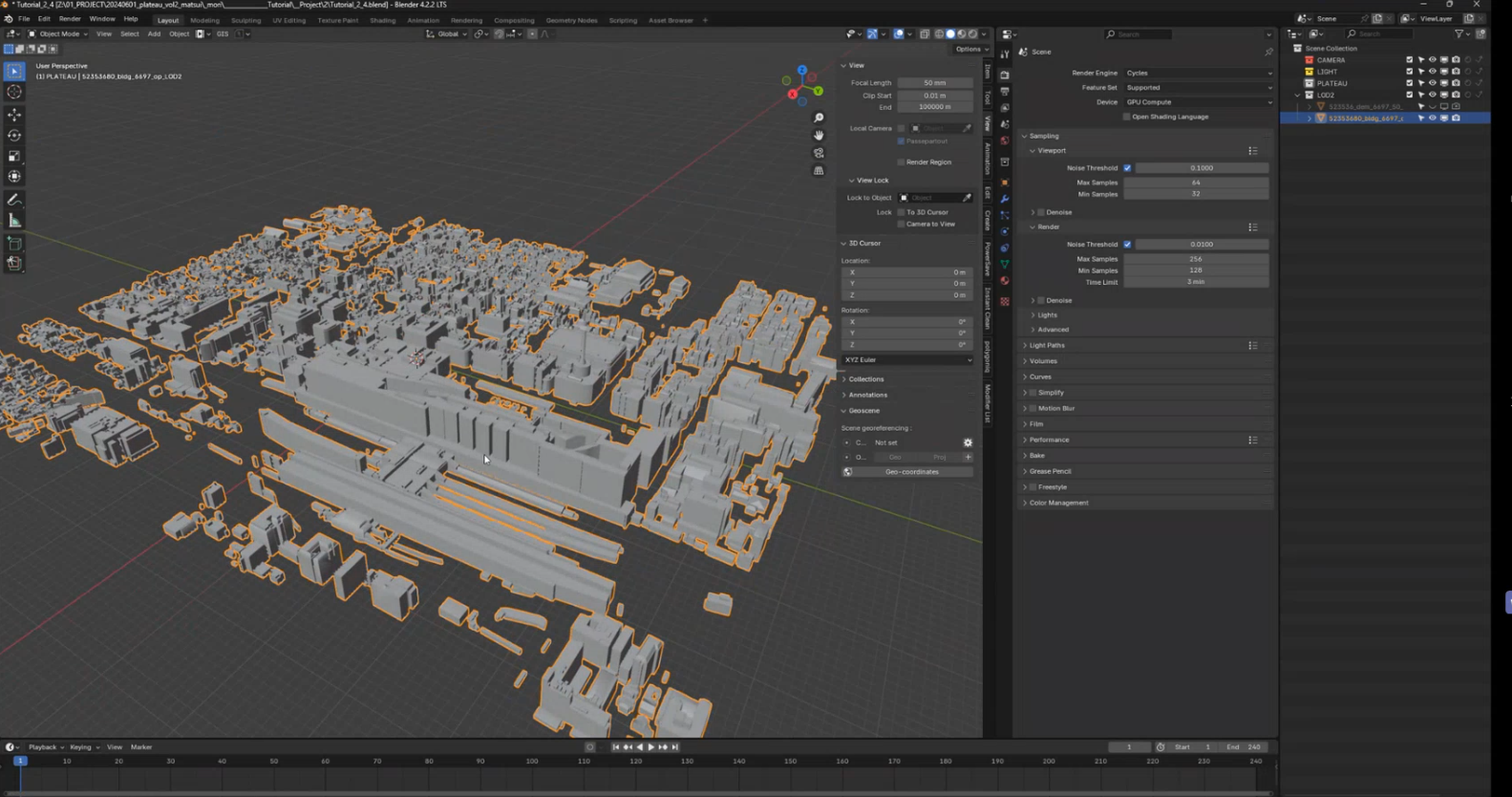Viewport: 1512px width, 797px height.
Task: Open the Texture checker properties tab
Action: [1005, 301]
